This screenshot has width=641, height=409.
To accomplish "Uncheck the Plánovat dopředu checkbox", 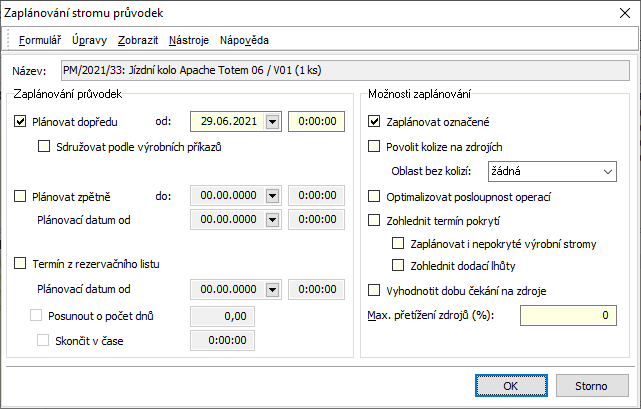I will [22, 122].
